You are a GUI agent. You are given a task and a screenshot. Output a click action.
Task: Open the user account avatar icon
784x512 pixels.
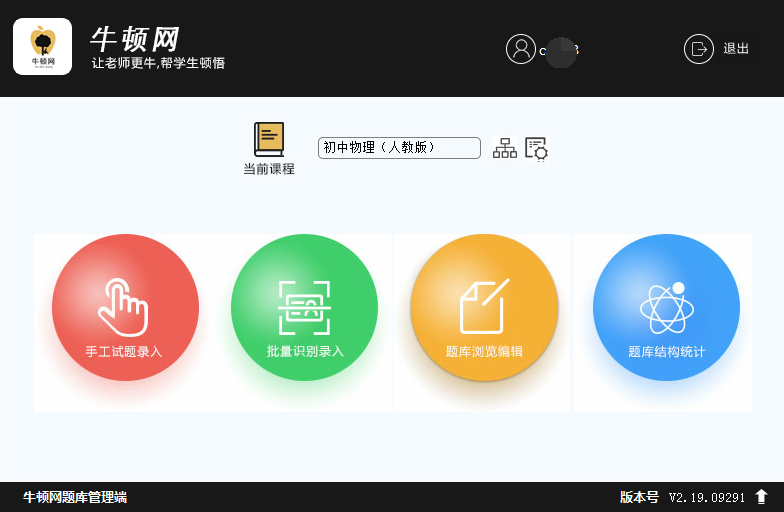tap(520, 49)
